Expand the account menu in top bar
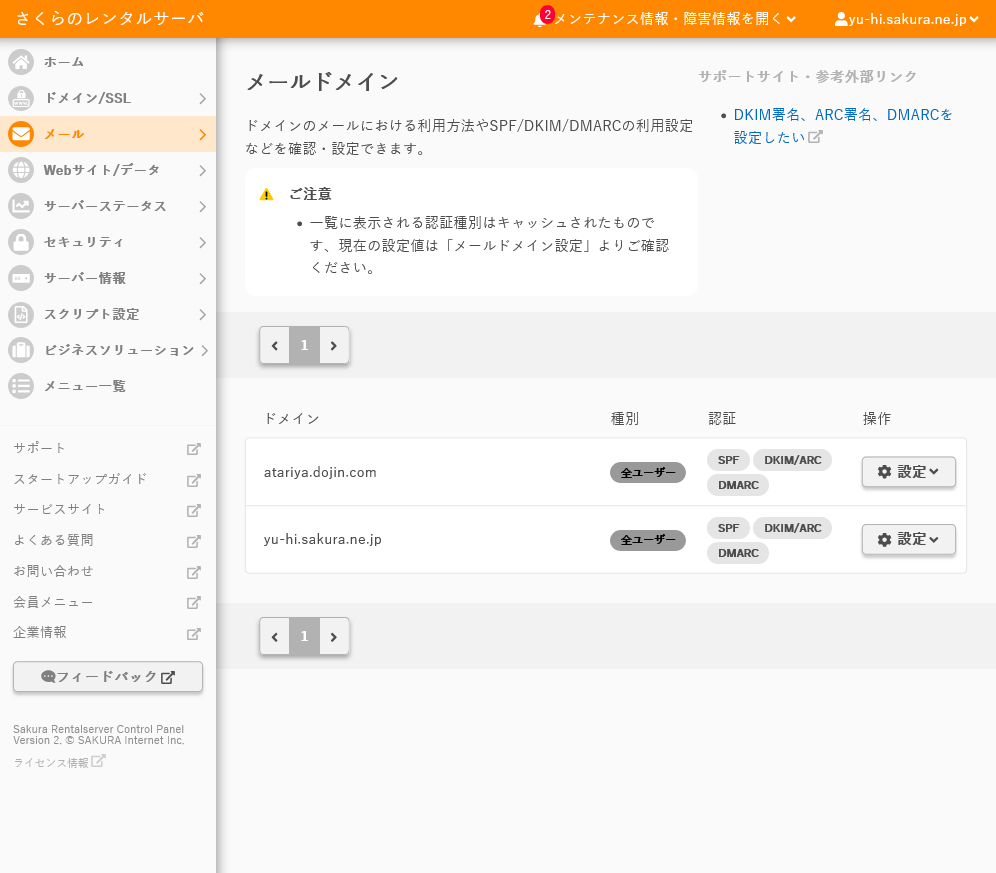The height and width of the screenshot is (873, 996). pos(906,19)
